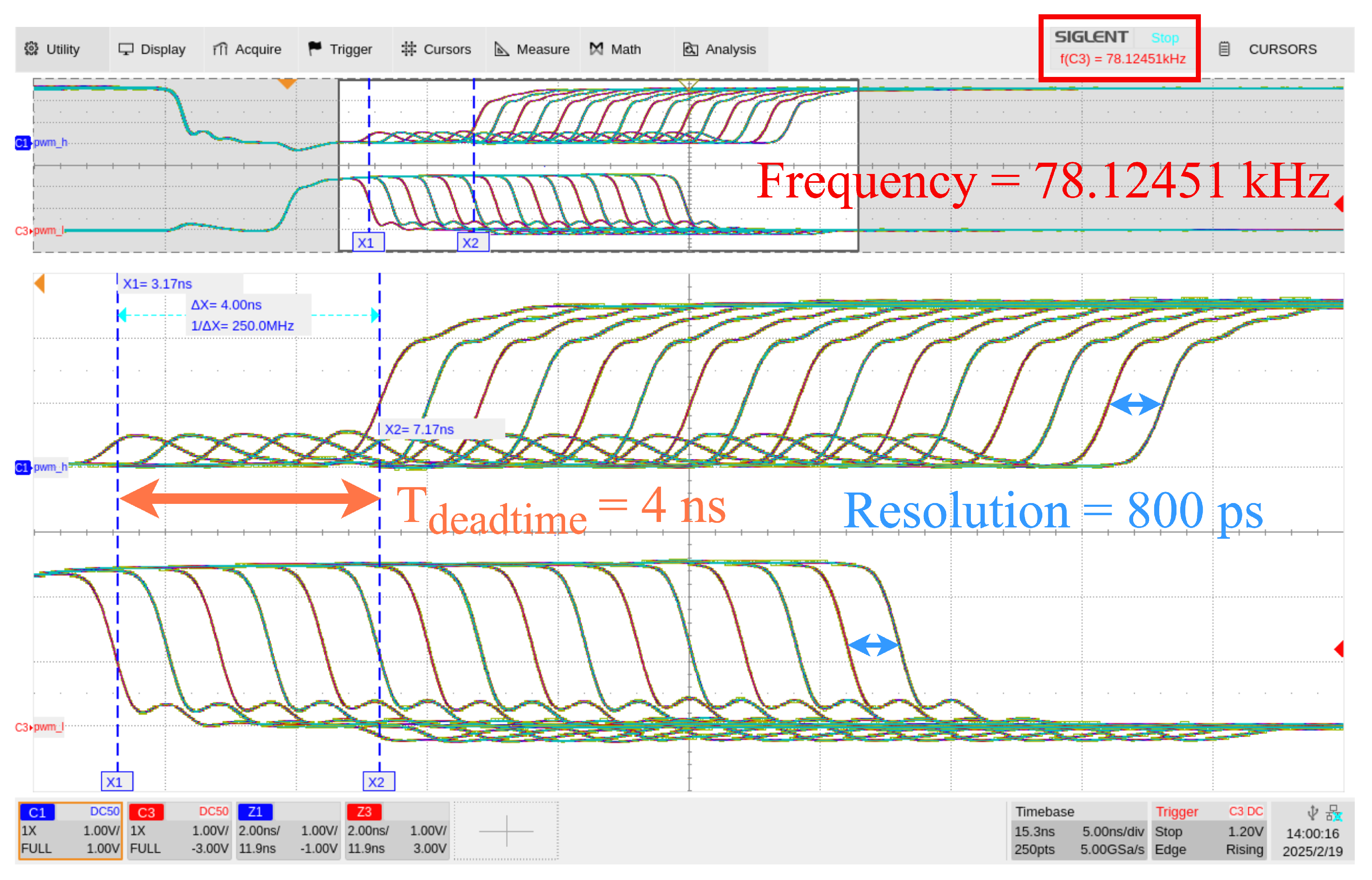Click the 5.00ns/div timebase value
Screen dimensions: 1372x880
(x=1113, y=831)
